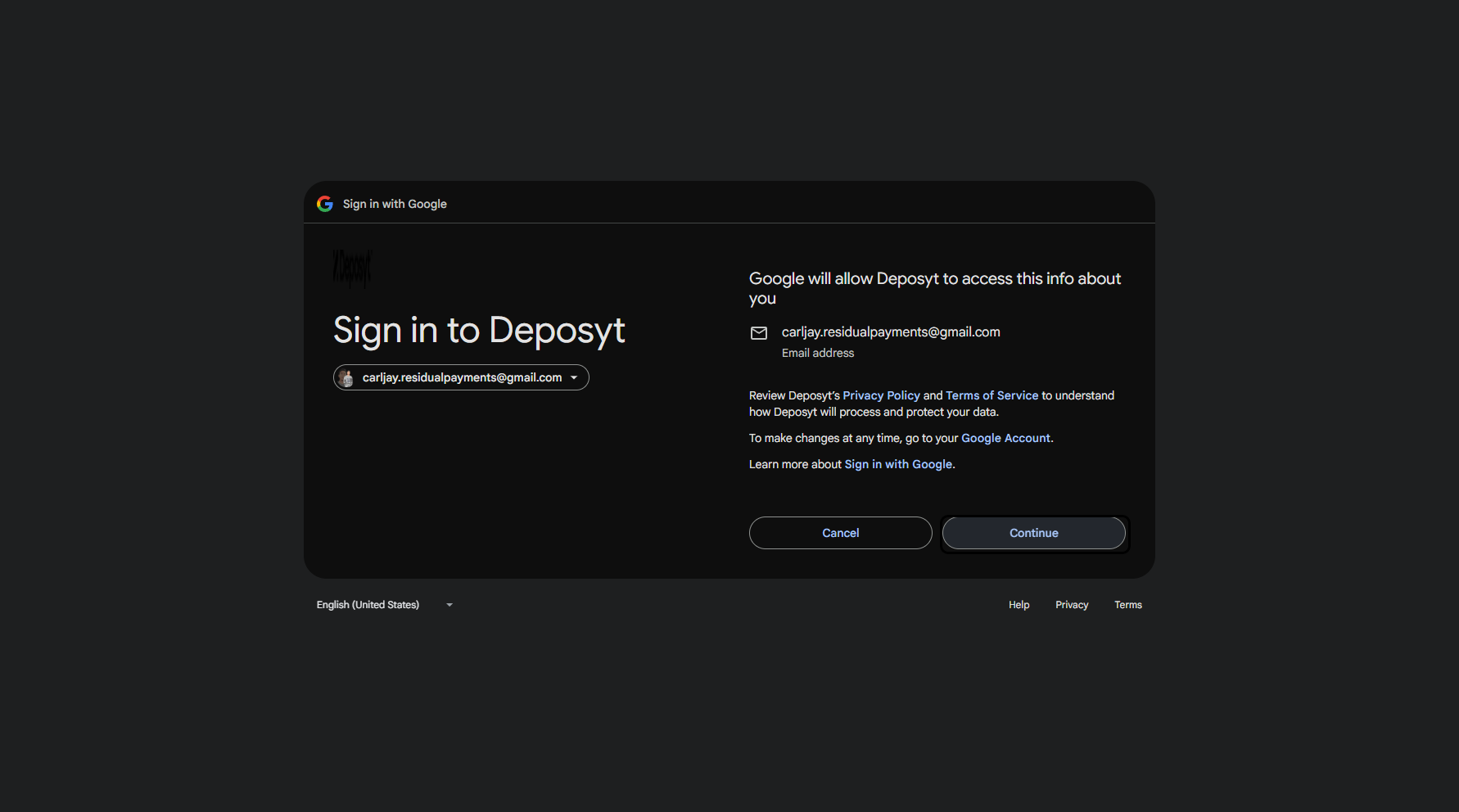Open the Help footer link
Viewport: 1459px width, 812px height.
pyautogui.click(x=1019, y=605)
